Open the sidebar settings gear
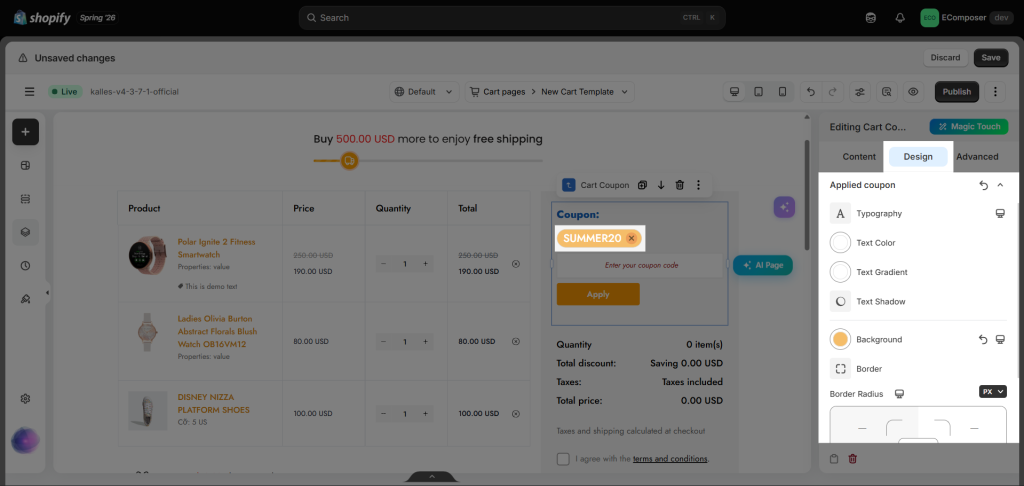This screenshot has height=486, width=1024. (x=25, y=398)
